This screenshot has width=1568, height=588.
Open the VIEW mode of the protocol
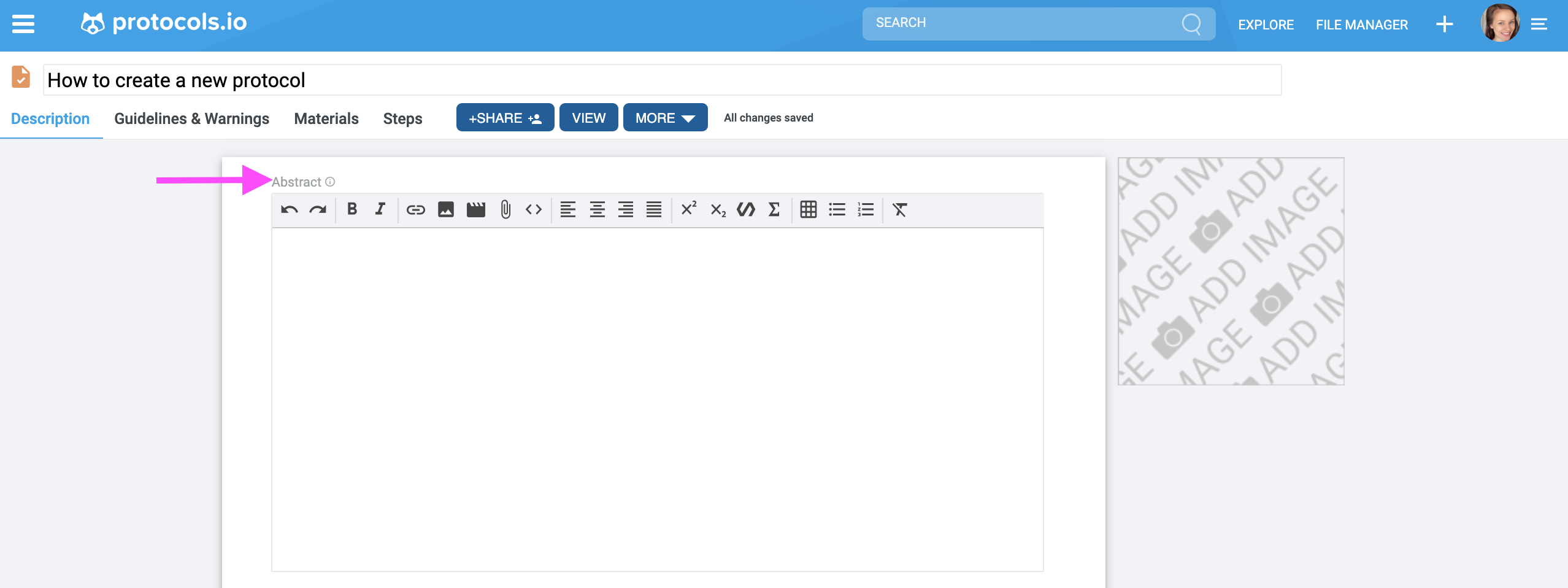(x=588, y=117)
